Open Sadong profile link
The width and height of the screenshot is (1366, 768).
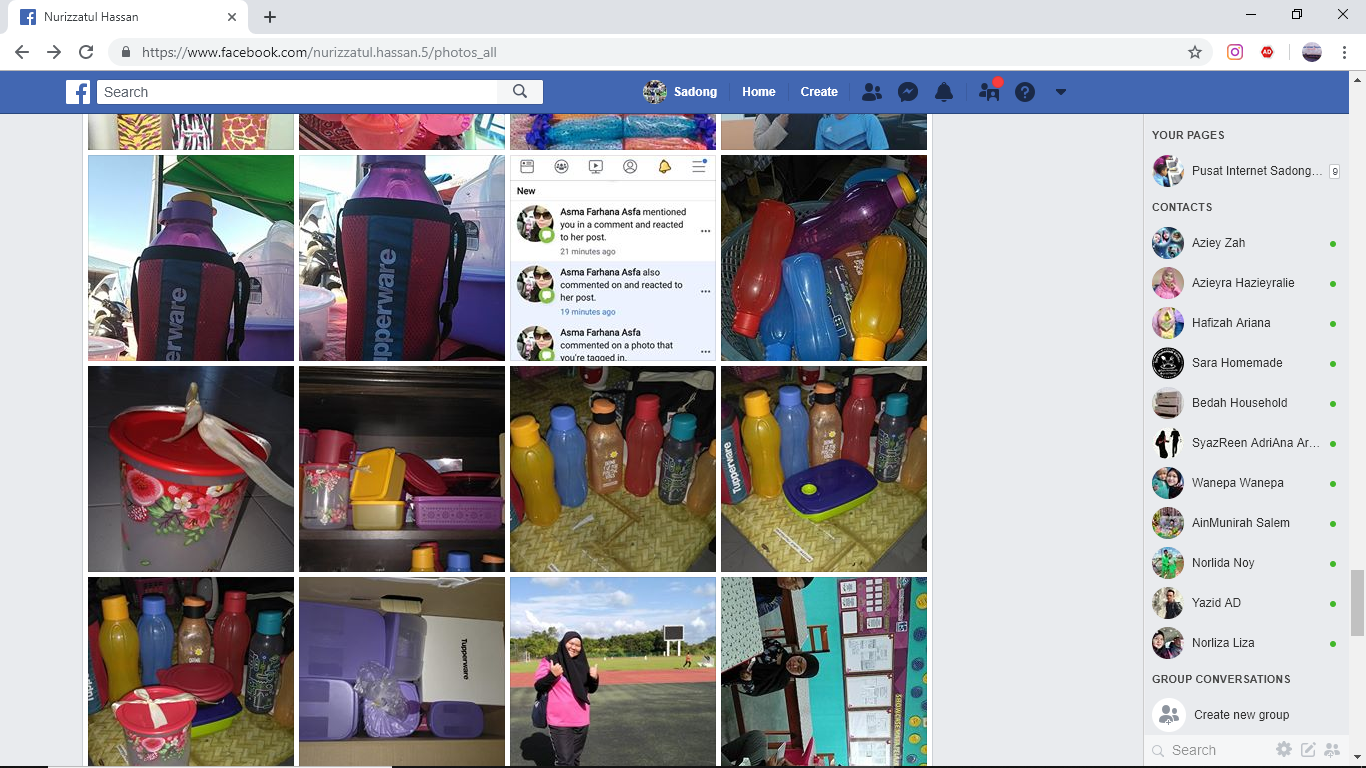tap(681, 92)
